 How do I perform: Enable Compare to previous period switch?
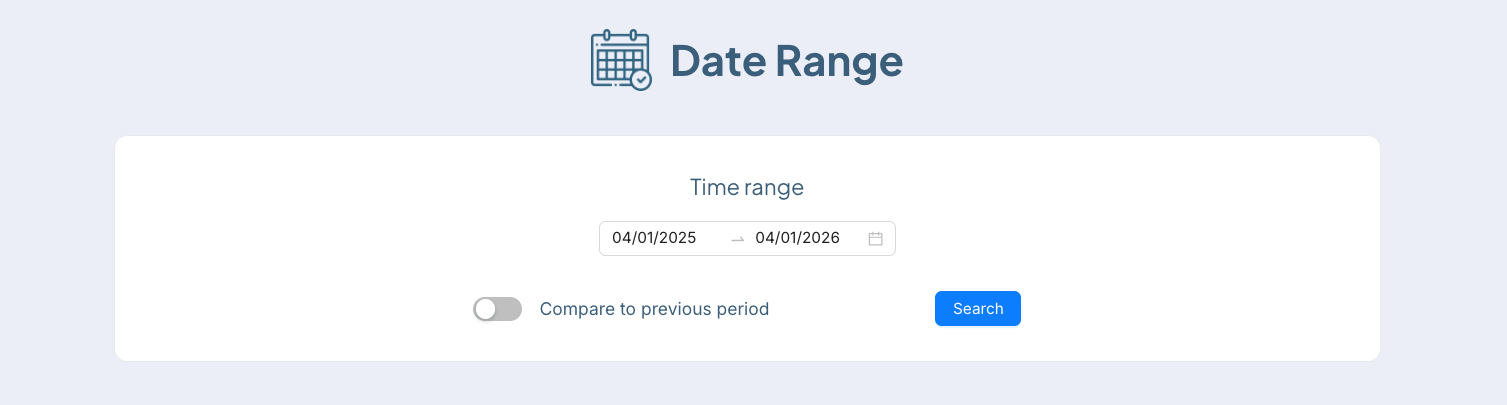(x=497, y=309)
